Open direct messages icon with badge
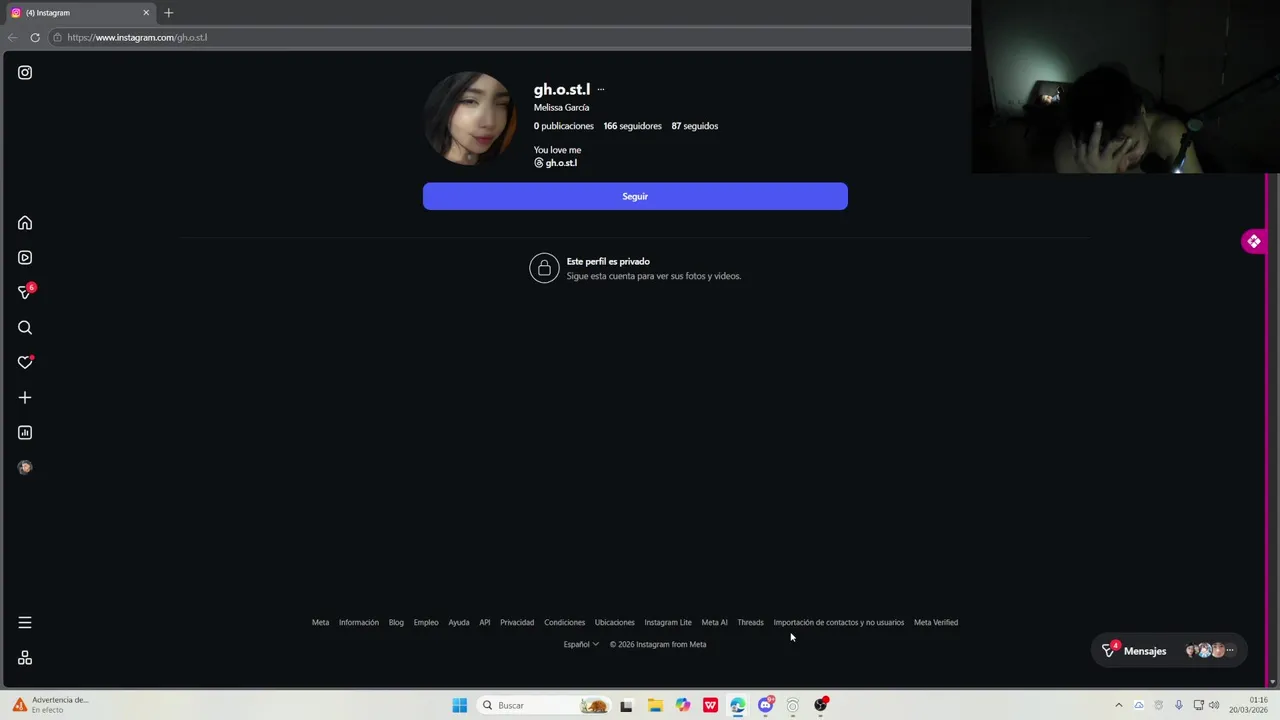The height and width of the screenshot is (720, 1280). 26,292
